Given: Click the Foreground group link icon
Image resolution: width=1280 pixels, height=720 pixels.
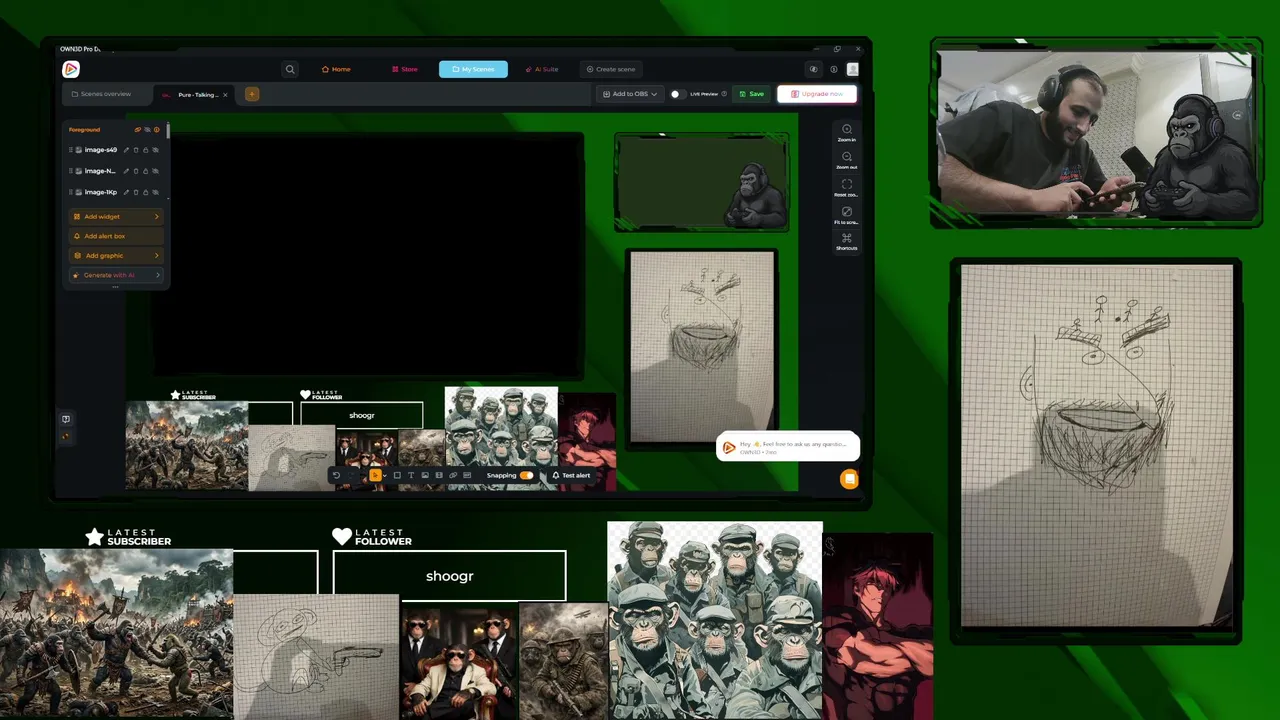Looking at the screenshot, I should click(138, 130).
